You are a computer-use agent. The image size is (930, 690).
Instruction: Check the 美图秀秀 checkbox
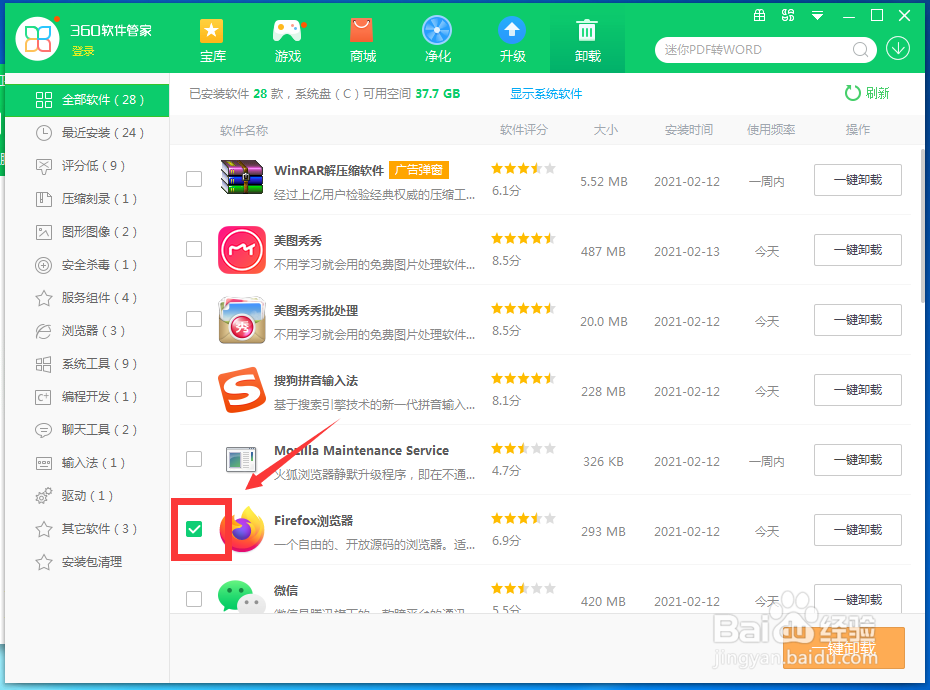point(194,249)
